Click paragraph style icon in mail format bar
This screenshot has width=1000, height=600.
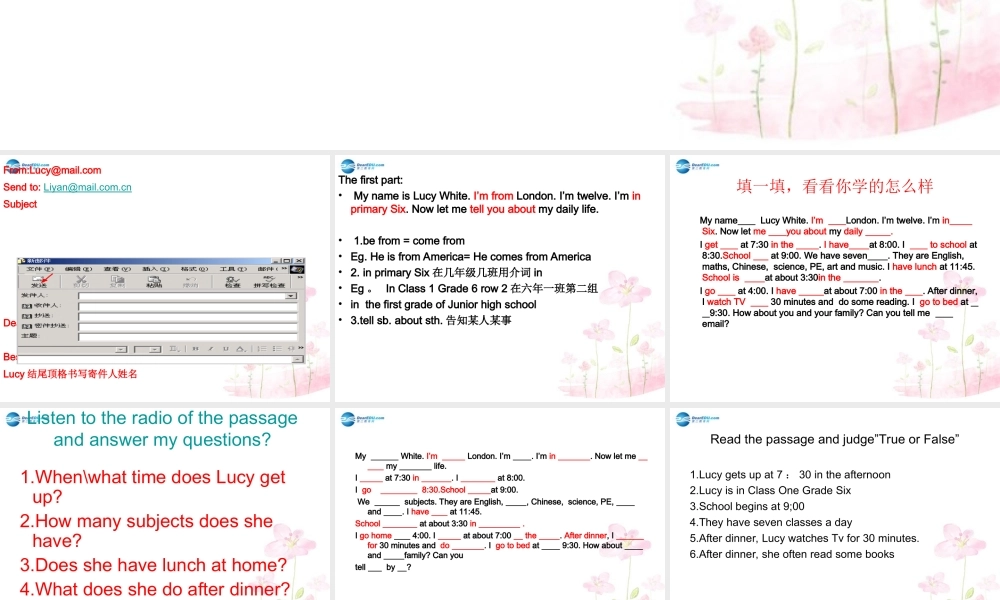click(x=173, y=349)
